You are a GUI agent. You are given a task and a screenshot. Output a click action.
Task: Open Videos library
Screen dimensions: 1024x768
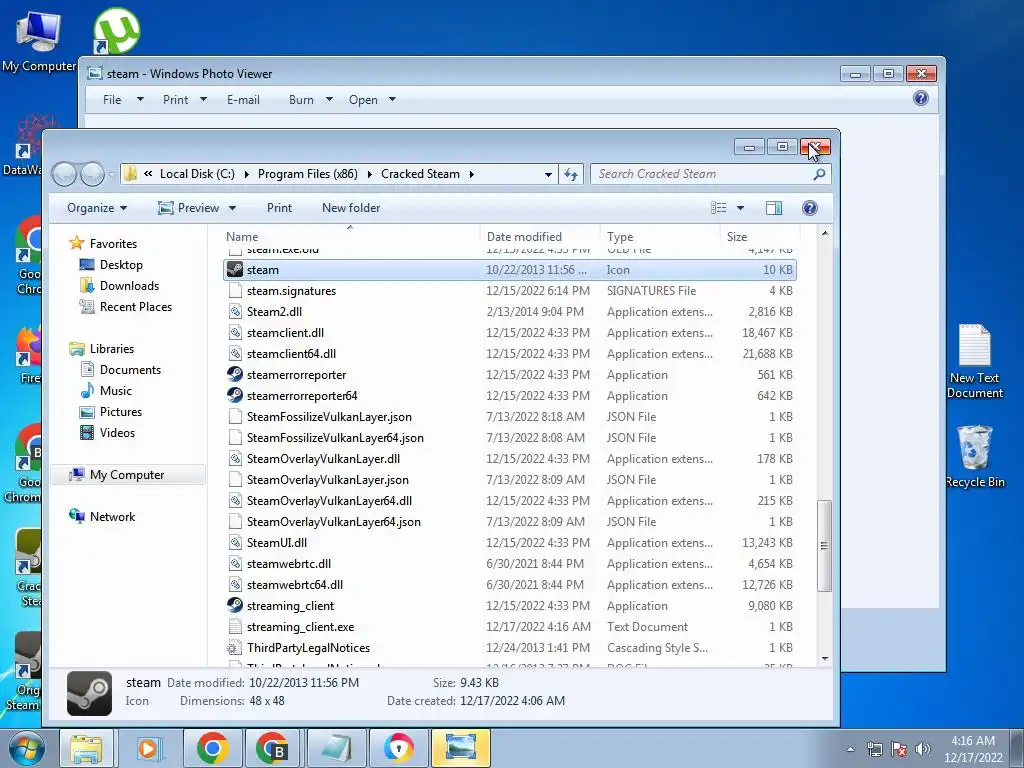pos(108,433)
